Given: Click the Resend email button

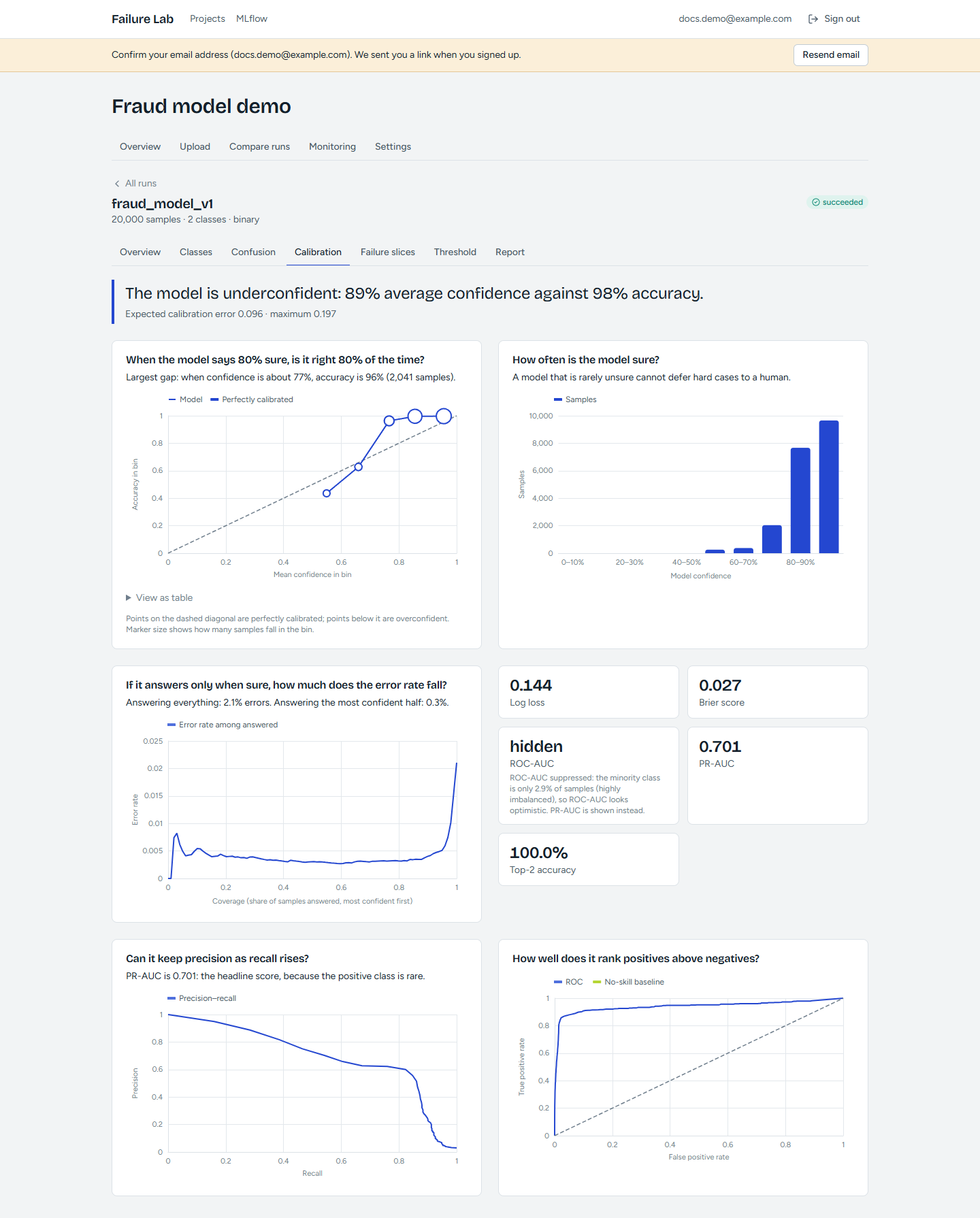Looking at the screenshot, I should (x=830, y=55).
